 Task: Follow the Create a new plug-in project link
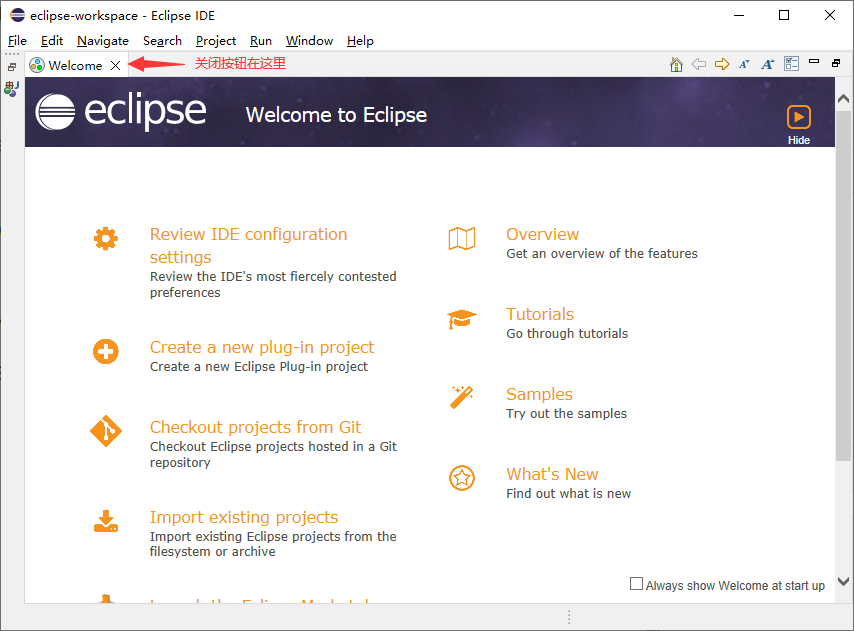pos(262,347)
